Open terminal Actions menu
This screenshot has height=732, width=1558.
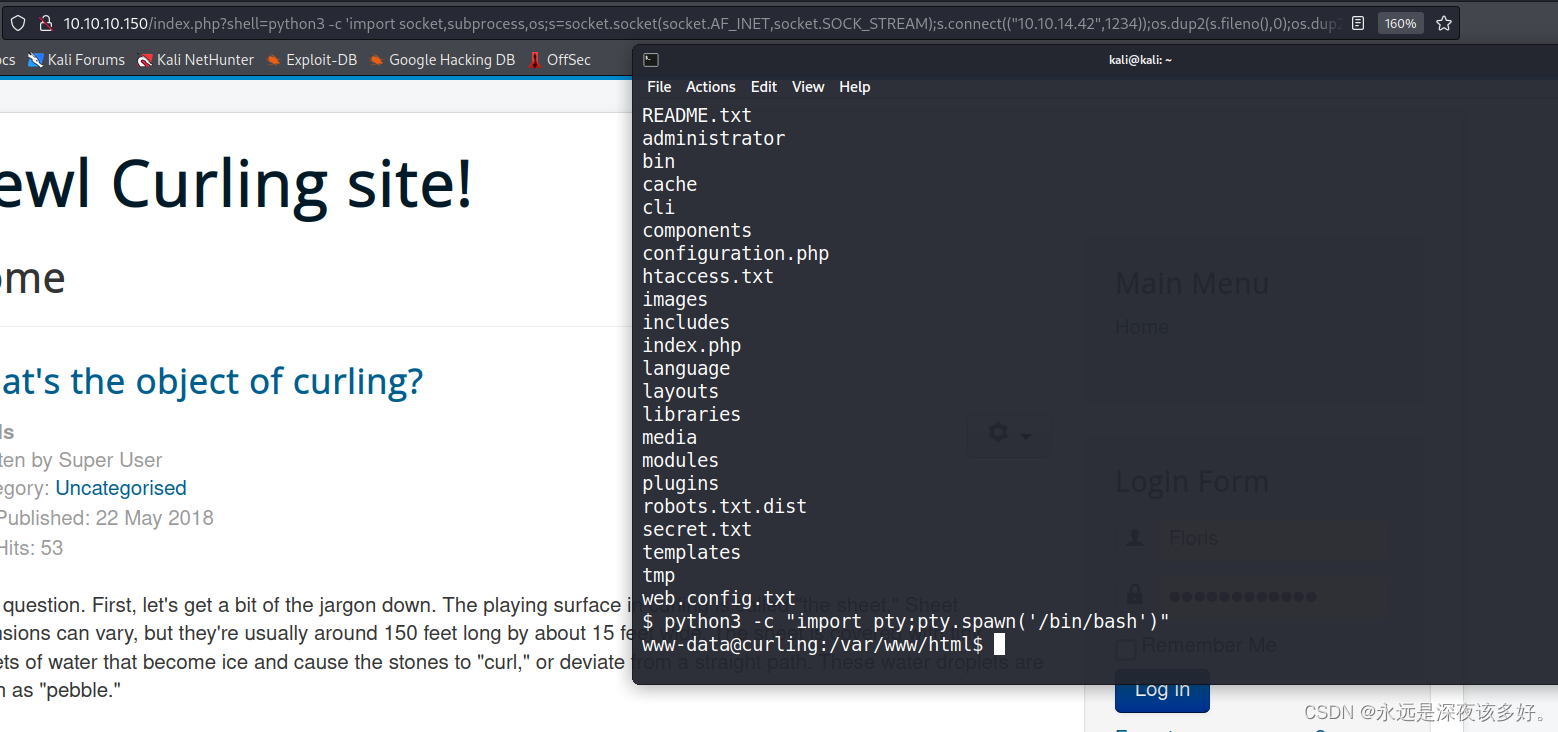pos(710,87)
